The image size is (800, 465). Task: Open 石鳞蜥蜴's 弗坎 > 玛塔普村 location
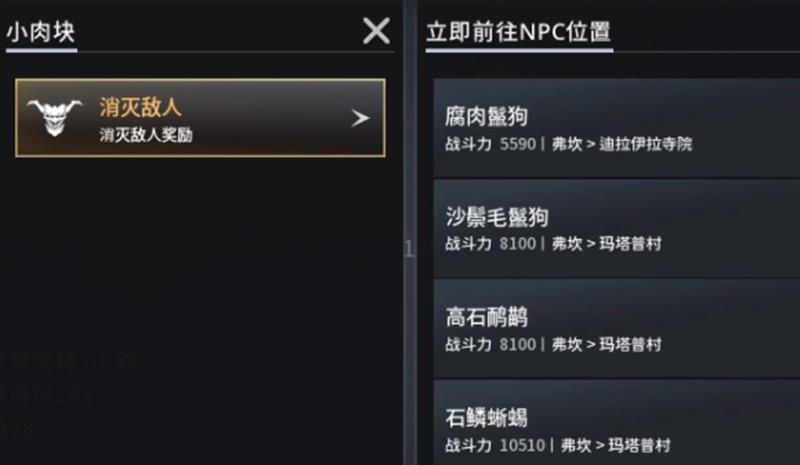pos(614,445)
